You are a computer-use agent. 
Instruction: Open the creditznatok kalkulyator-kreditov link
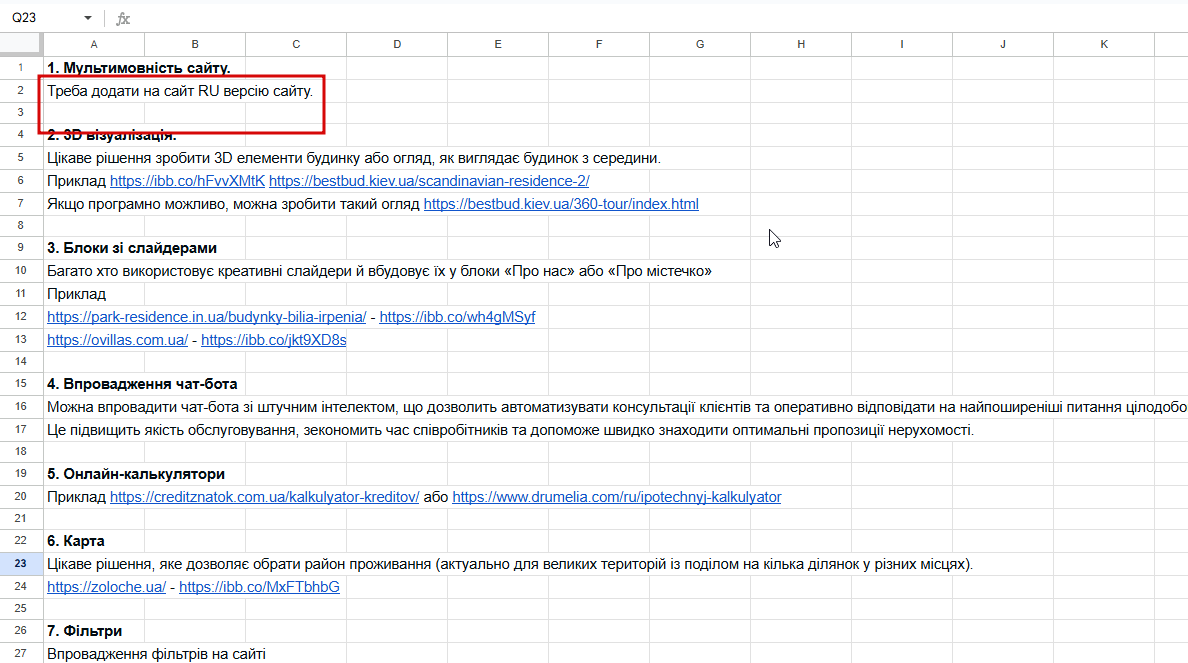[264, 497]
